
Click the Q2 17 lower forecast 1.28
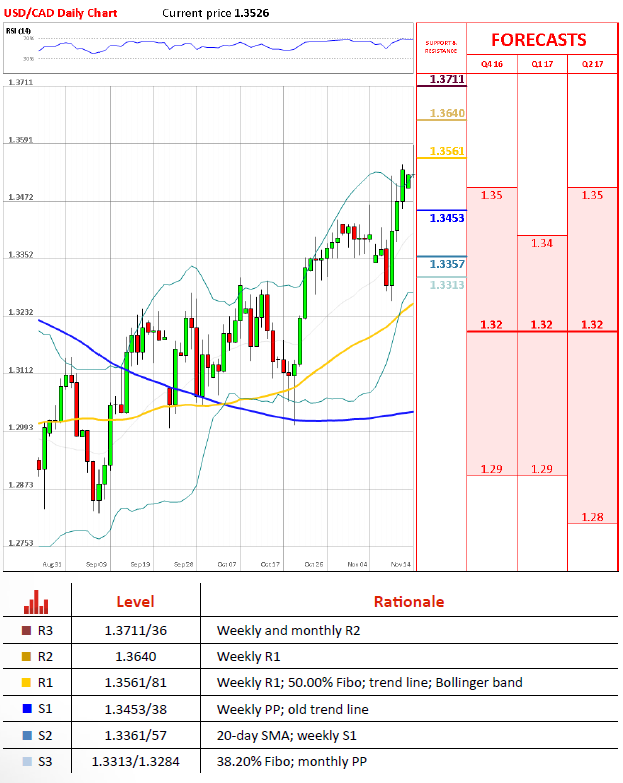593,517
